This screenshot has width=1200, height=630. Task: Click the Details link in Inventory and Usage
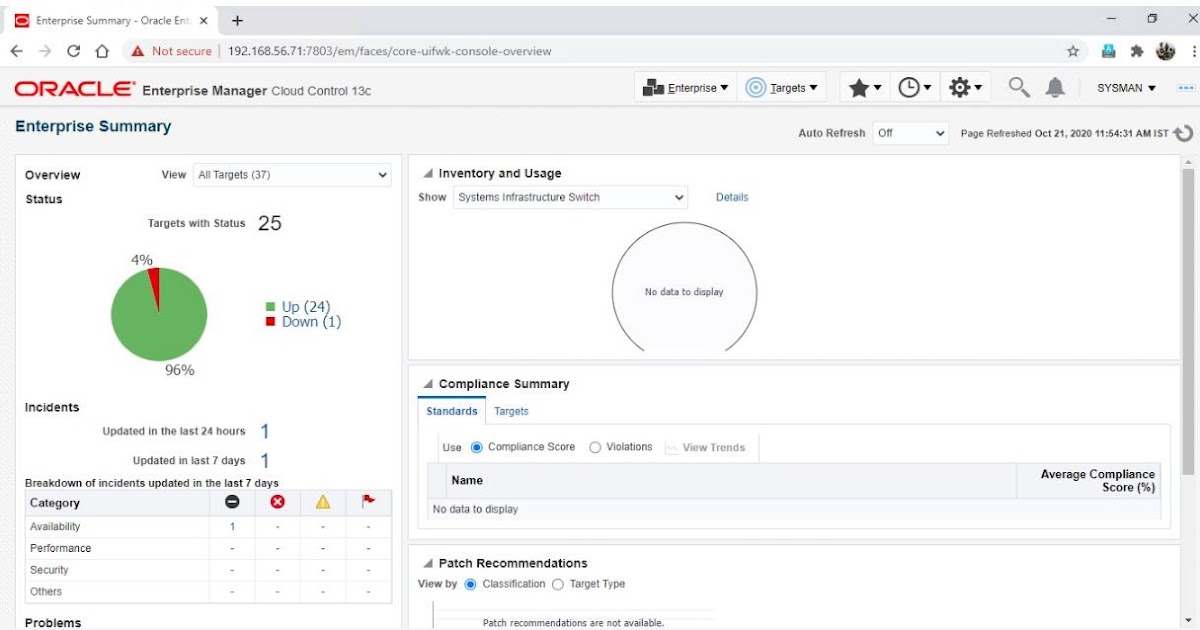(x=732, y=197)
